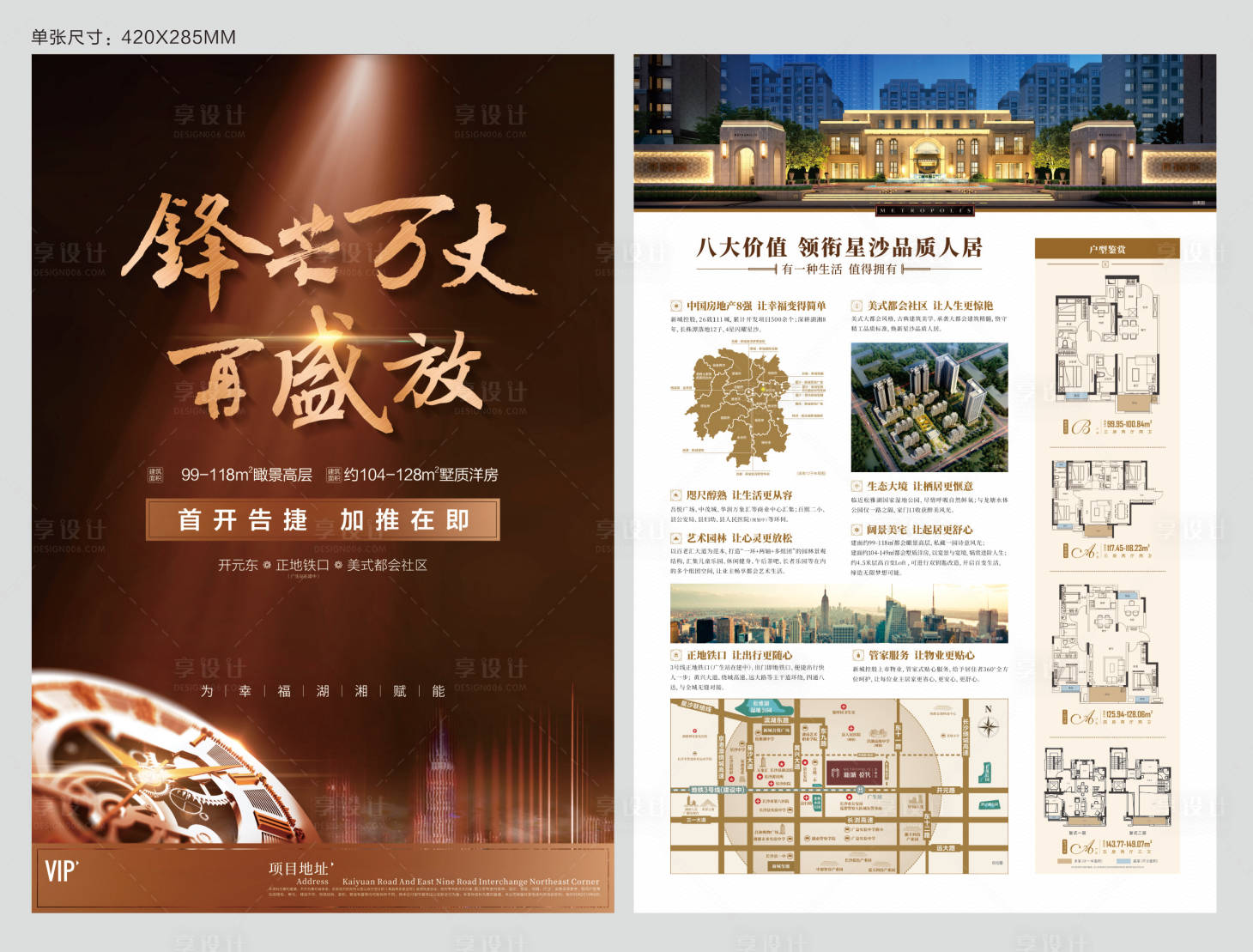Click the 建筑面积 badge before '99-118m²'
1253x952 pixels.
155,474
